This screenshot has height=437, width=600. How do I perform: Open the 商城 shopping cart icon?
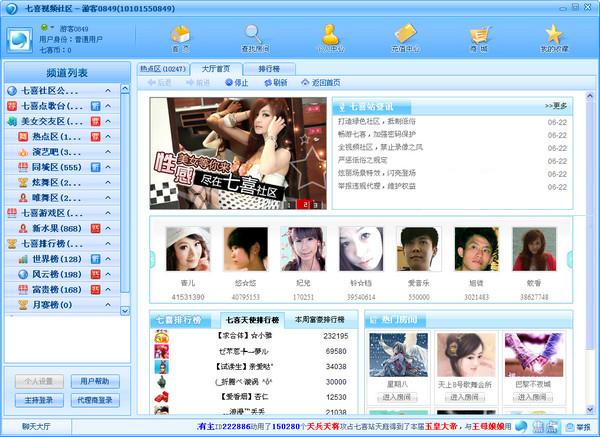coord(479,38)
